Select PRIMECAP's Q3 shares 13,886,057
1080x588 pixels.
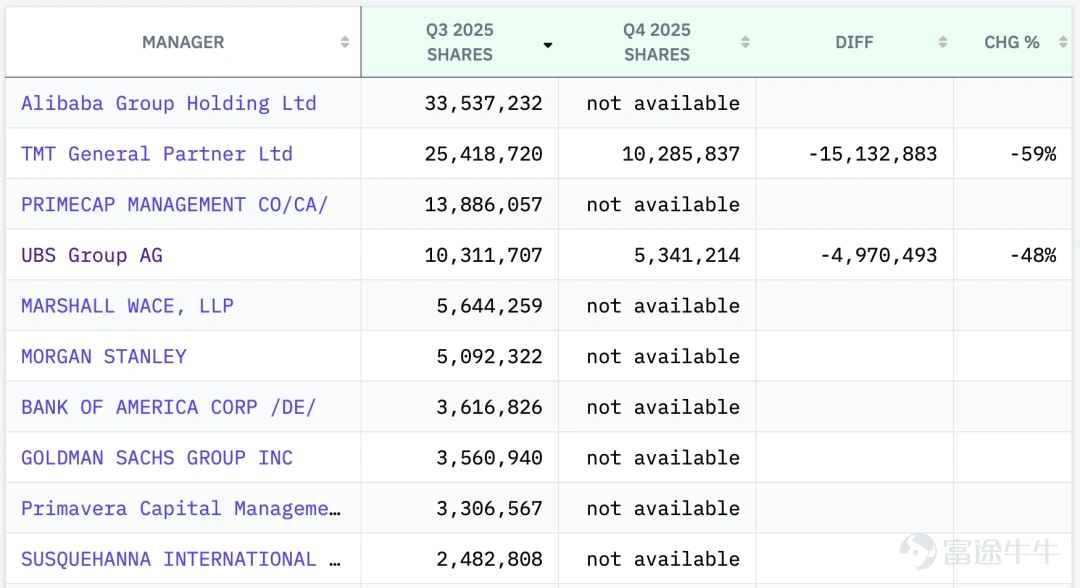pyautogui.click(x=484, y=204)
